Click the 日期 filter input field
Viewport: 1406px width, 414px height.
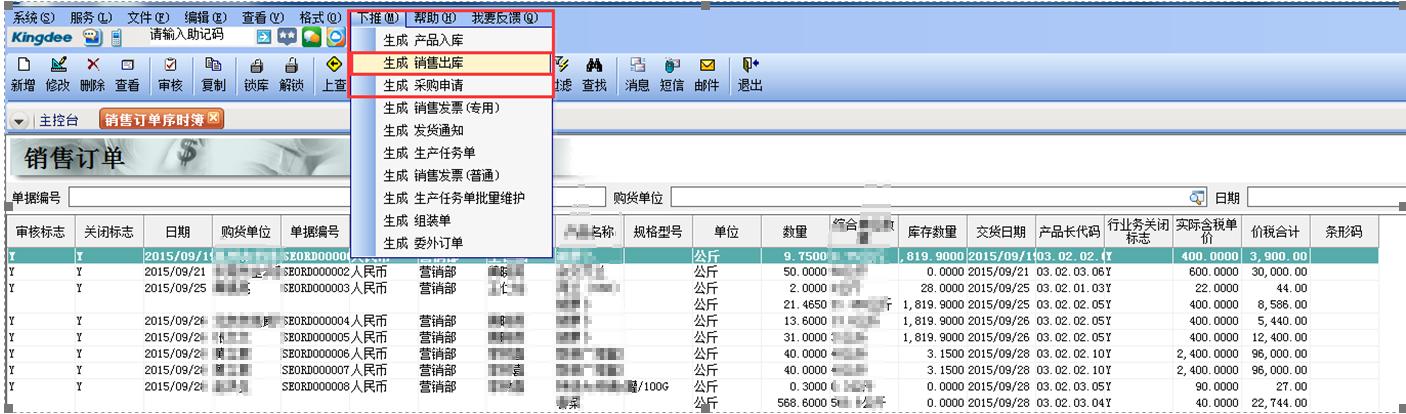1325,196
